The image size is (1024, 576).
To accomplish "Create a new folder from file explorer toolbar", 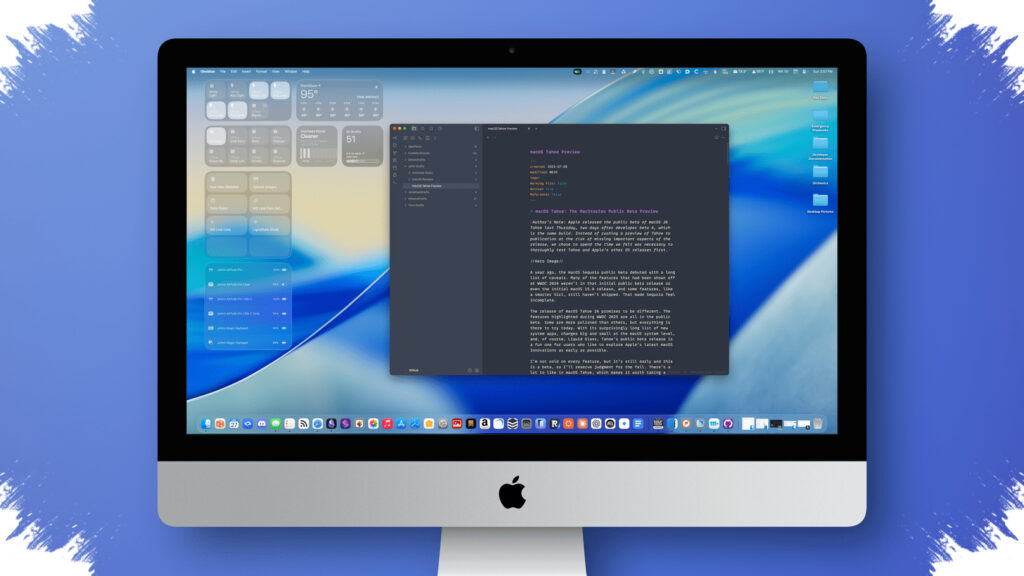I will pos(412,138).
